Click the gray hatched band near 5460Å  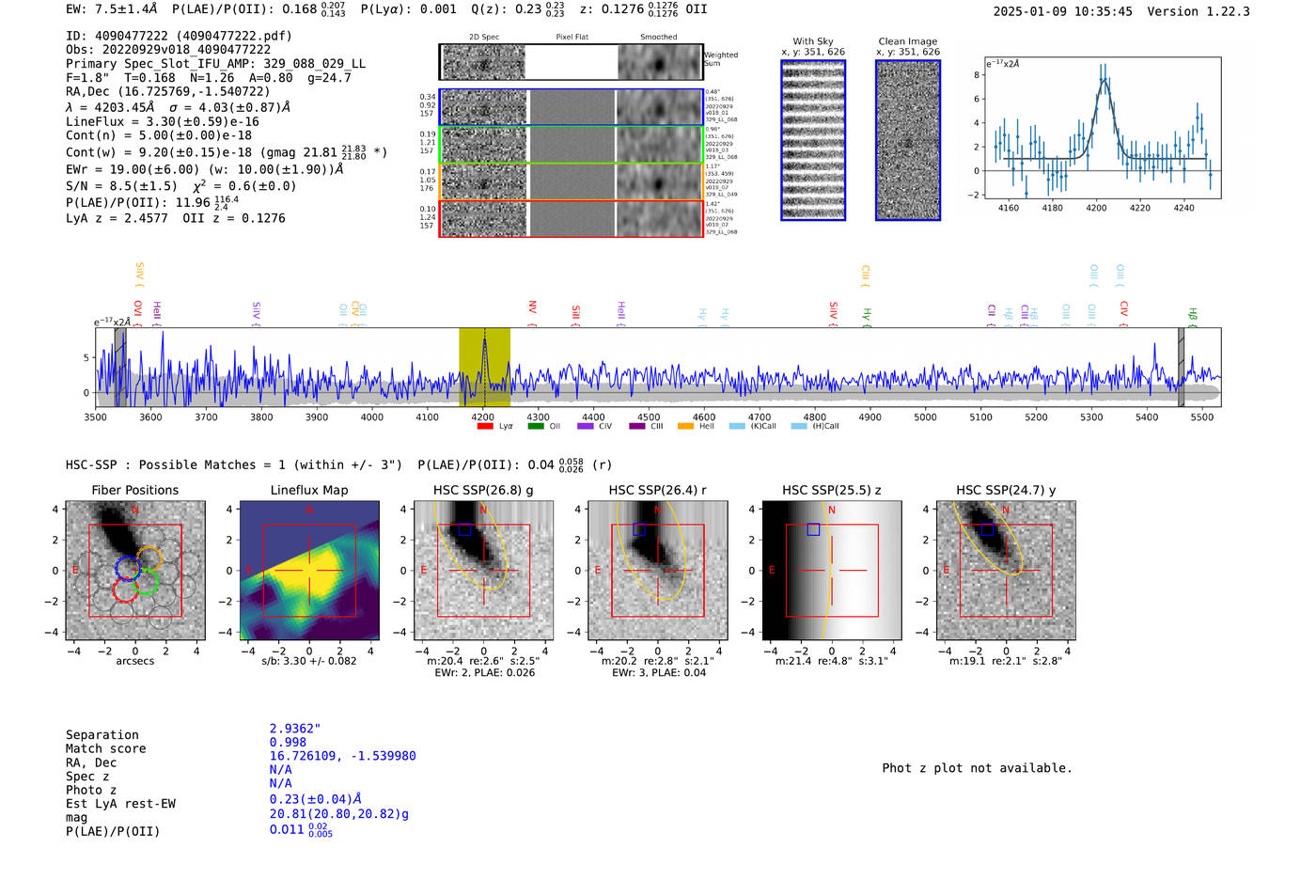(1182, 368)
